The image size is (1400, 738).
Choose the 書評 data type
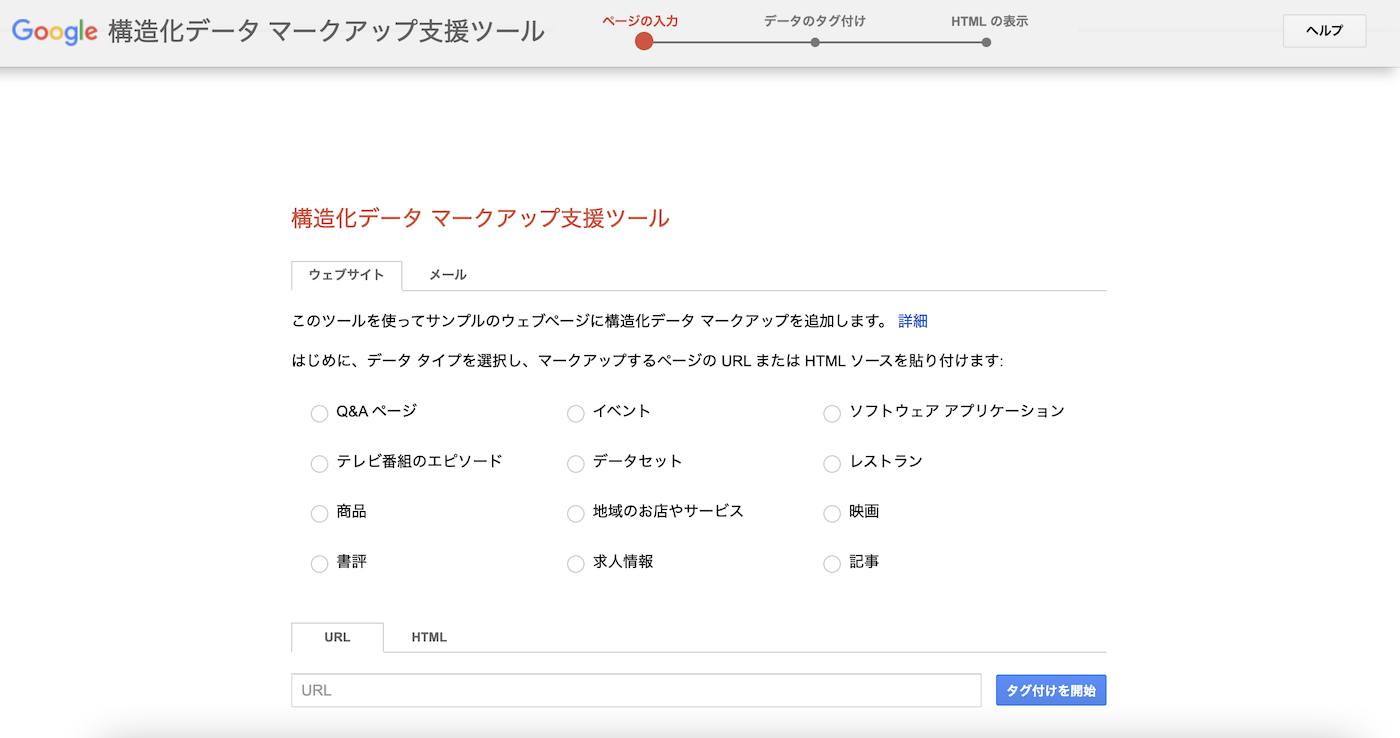click(x=319, y=563)
